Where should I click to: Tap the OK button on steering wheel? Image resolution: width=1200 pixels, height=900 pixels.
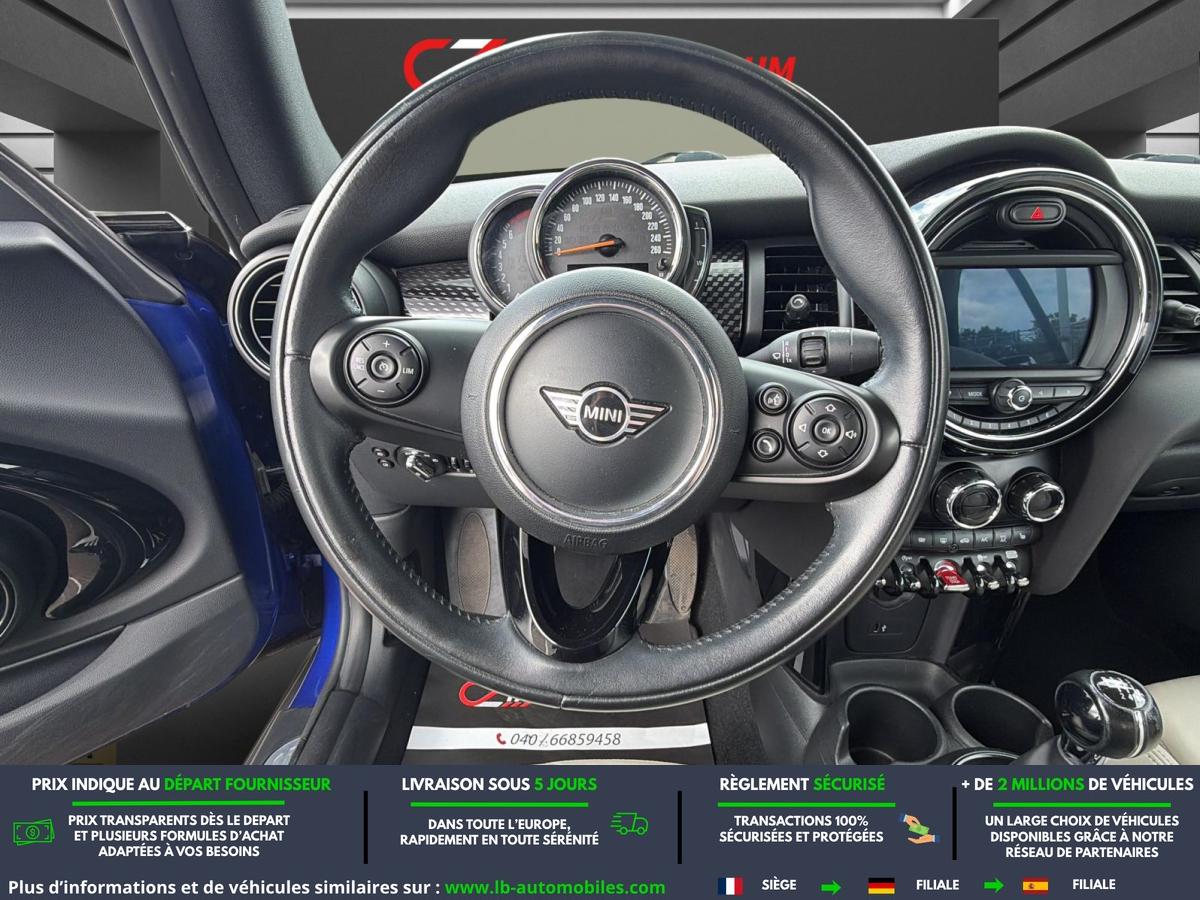pyautogui.click(x=825, y=432)
